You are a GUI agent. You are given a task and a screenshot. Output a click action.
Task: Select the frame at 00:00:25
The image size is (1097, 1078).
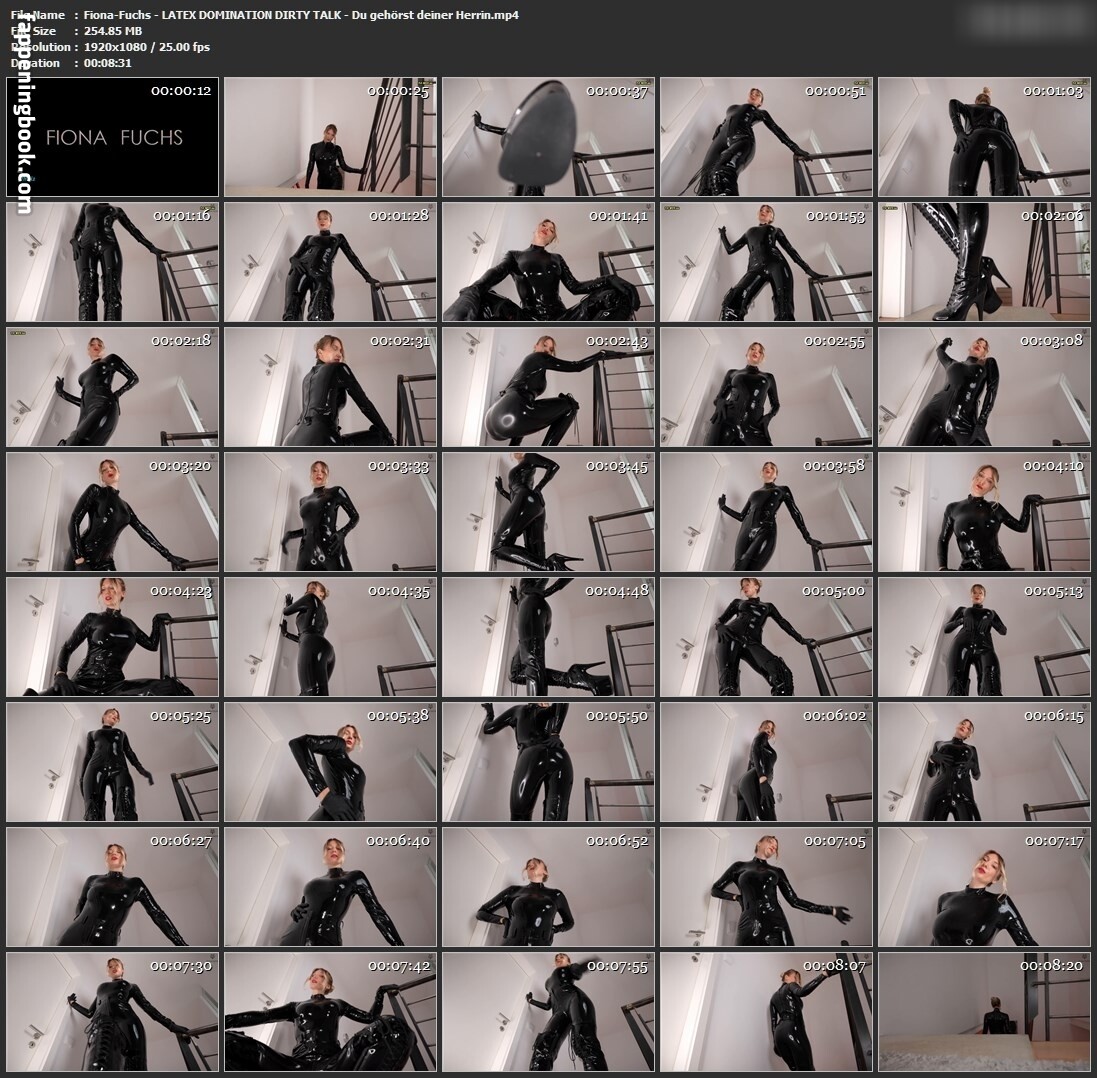(330, 136)
